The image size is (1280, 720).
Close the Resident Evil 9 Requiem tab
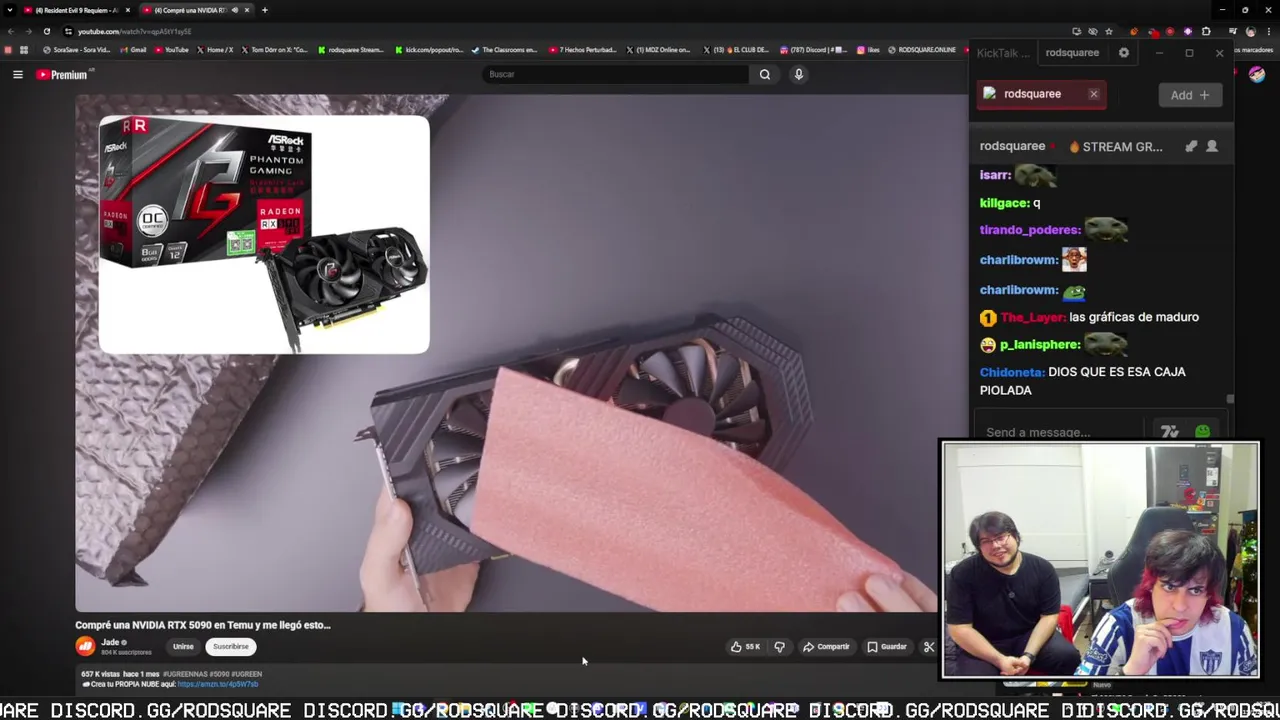(x=127, y=10)
